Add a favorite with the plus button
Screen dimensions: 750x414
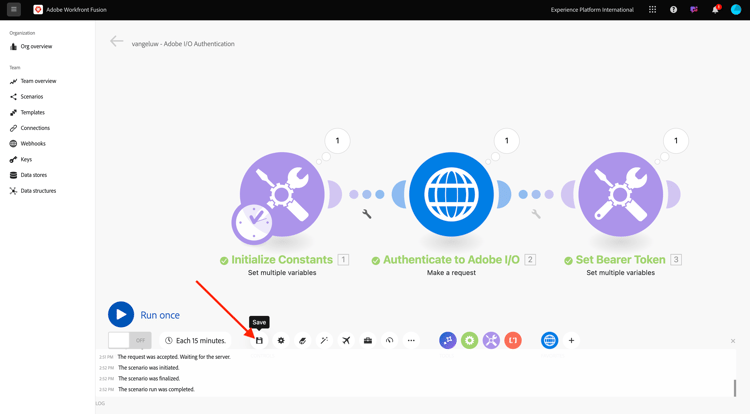click(x=571, y=340)
